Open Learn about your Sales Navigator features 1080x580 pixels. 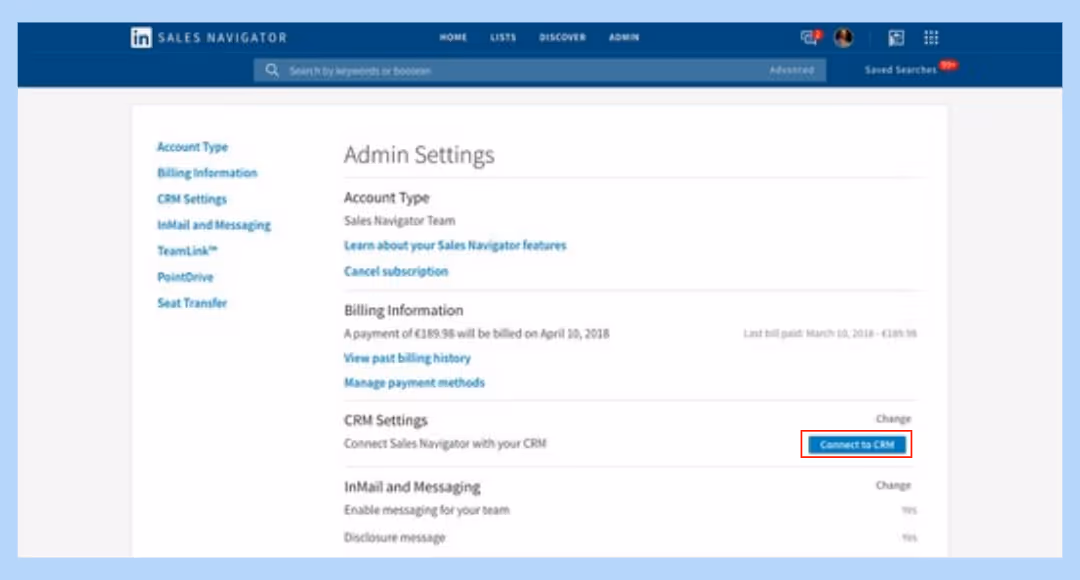455,245
